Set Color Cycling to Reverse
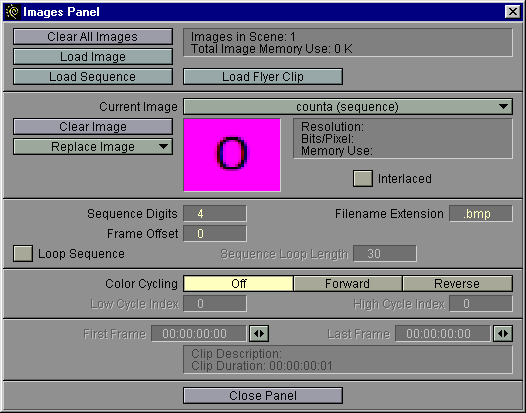This screenshot has width=526, height=413. (x=457, y=283)
